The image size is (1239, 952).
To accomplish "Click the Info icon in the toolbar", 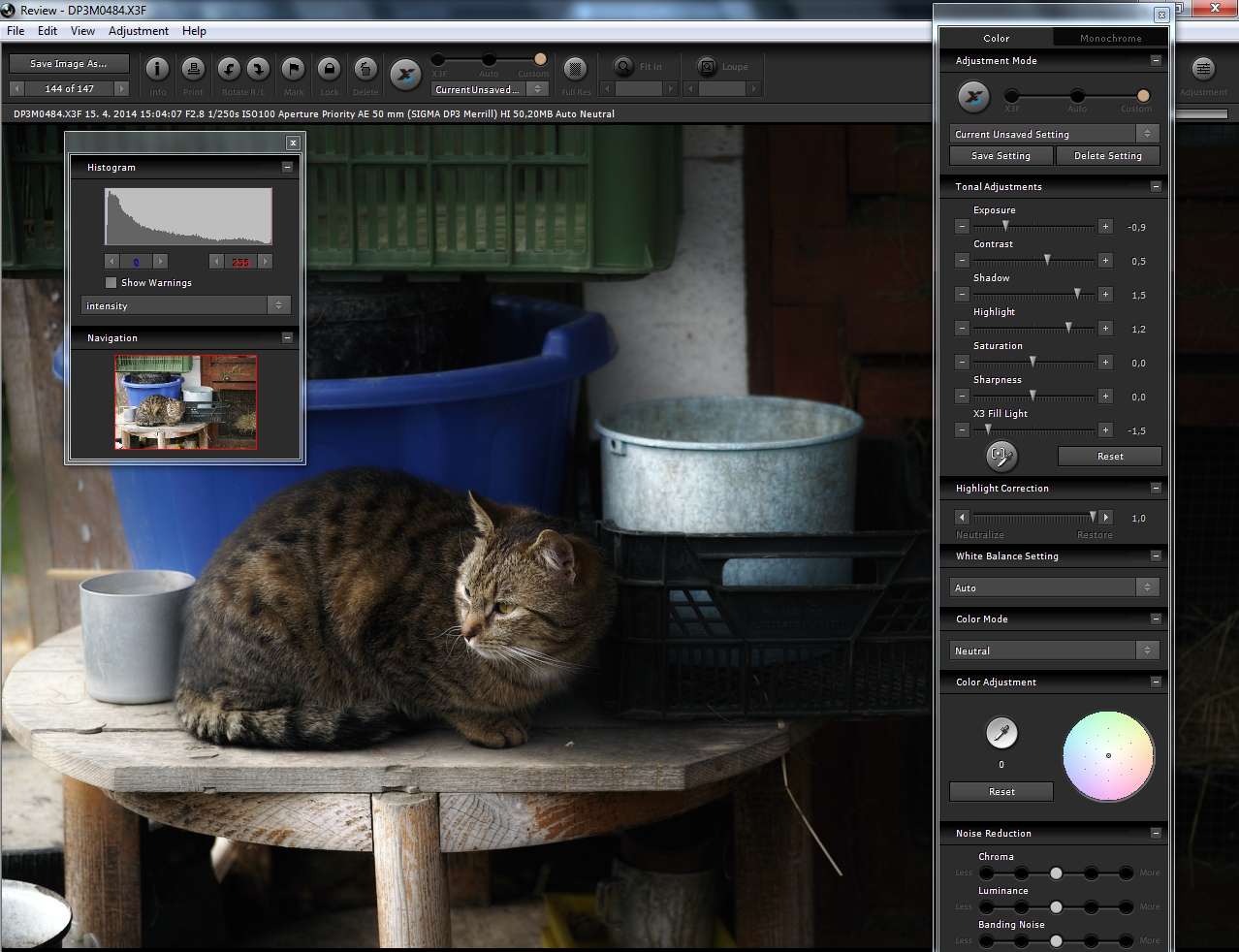I will click(157, 70).
